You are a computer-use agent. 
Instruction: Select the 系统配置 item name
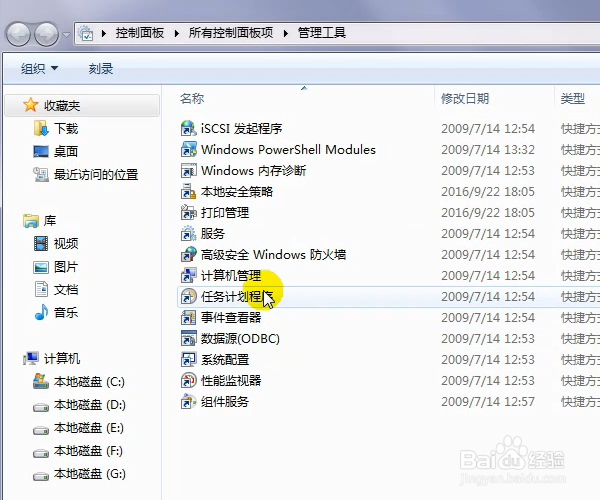225,360
